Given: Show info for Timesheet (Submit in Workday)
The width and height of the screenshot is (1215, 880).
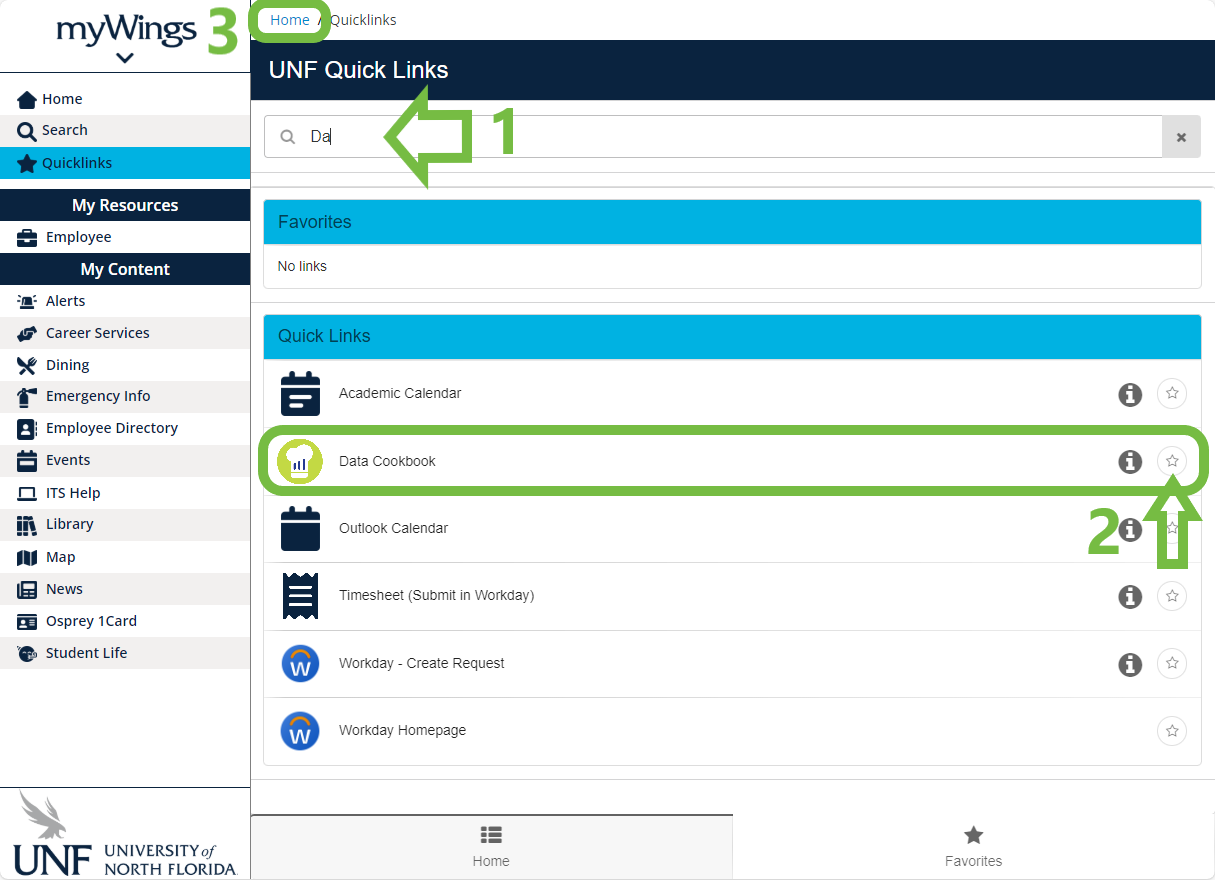Looking at the screenshot, I should [1130, 596].
